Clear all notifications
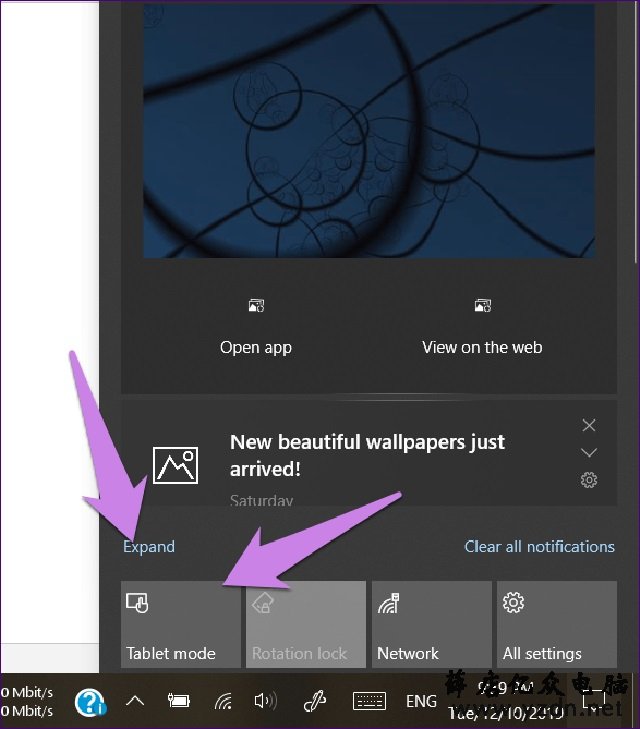640x729 pixels. [x=540, y=546]
